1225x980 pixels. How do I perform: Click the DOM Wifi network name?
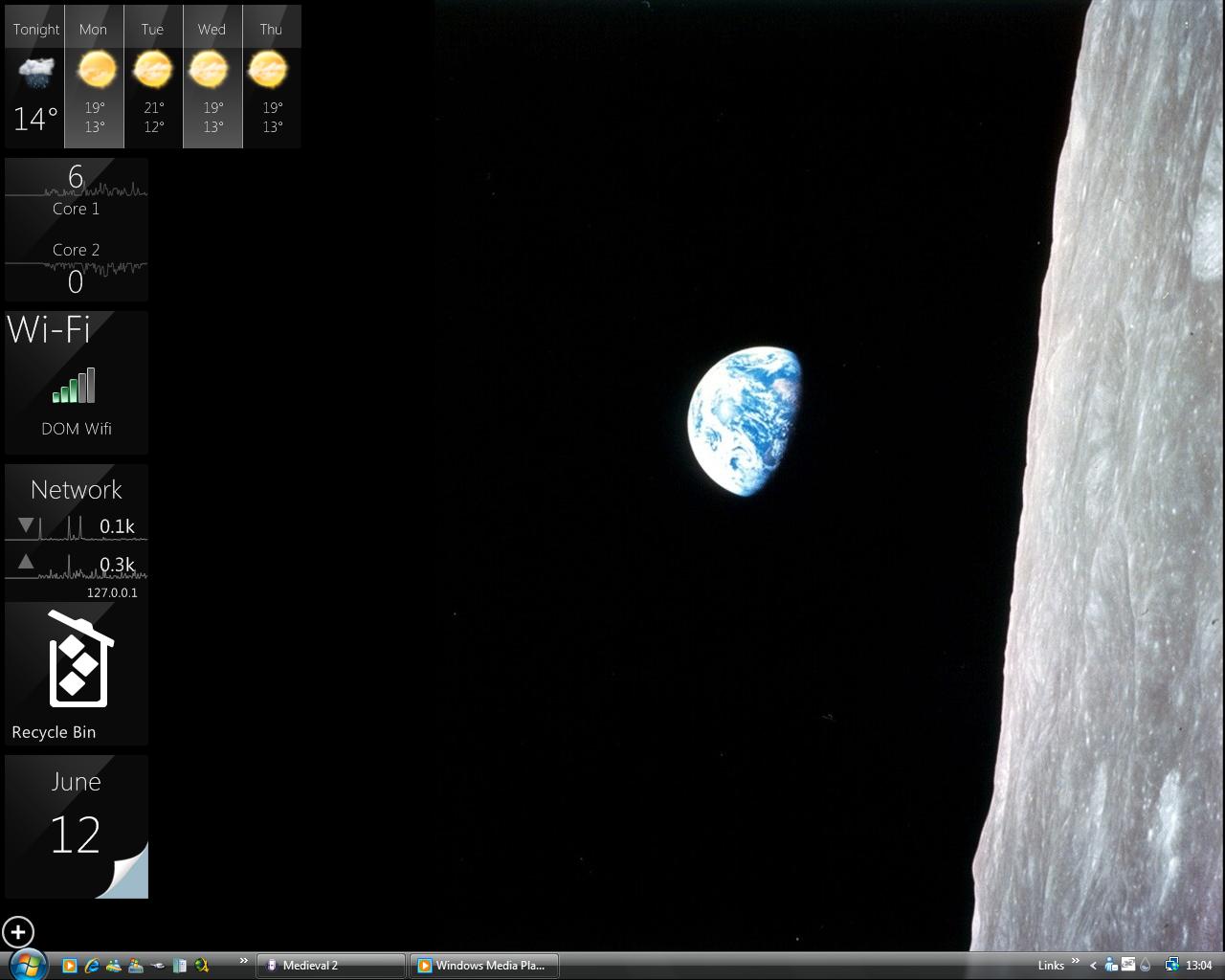pos(77,429)
